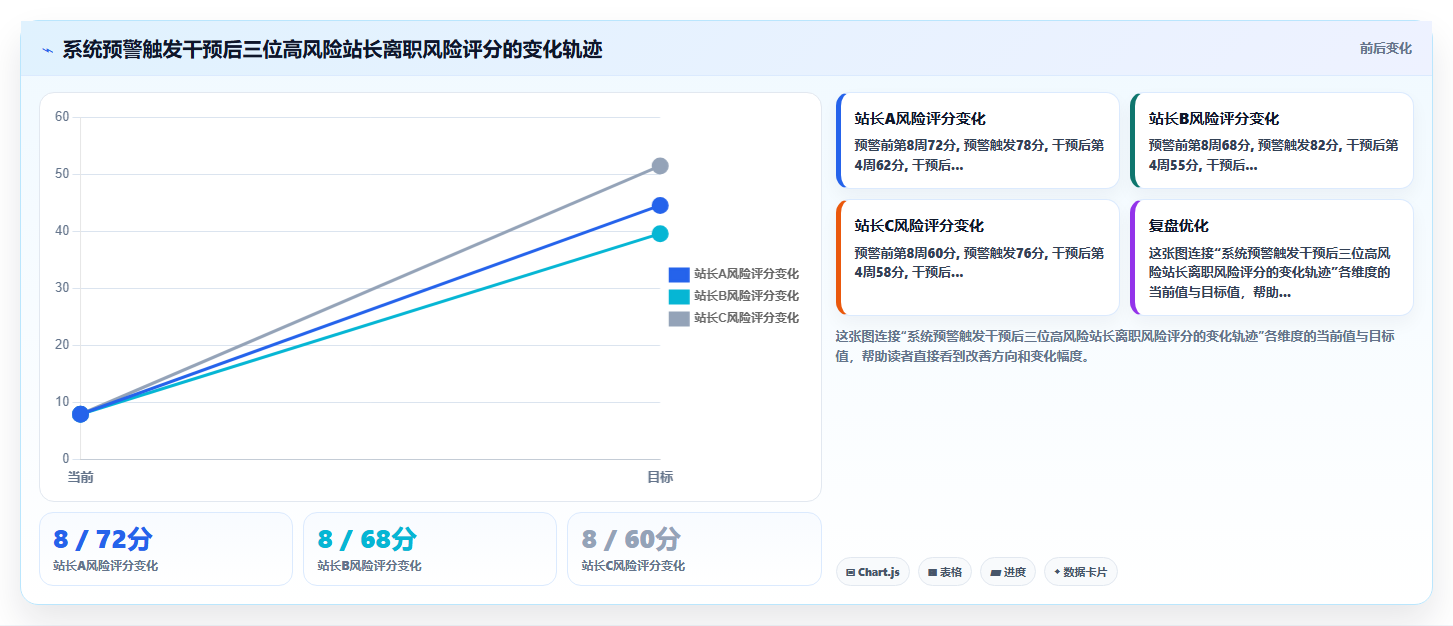Viewport: 1453px width, 626px height.
Task: Select the 数据卡片 tag
Action: [x=1081, y=572]
